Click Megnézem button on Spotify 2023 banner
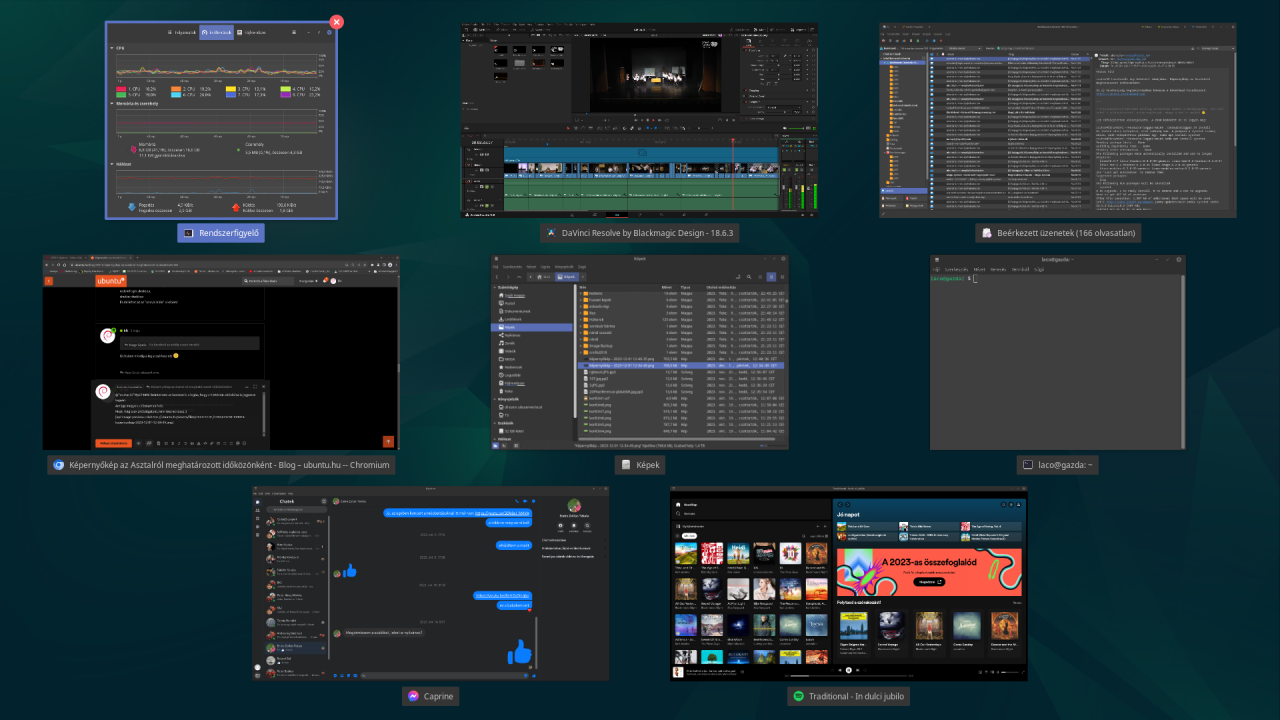Screen dimensions: 1280x720 pos(931,581)
